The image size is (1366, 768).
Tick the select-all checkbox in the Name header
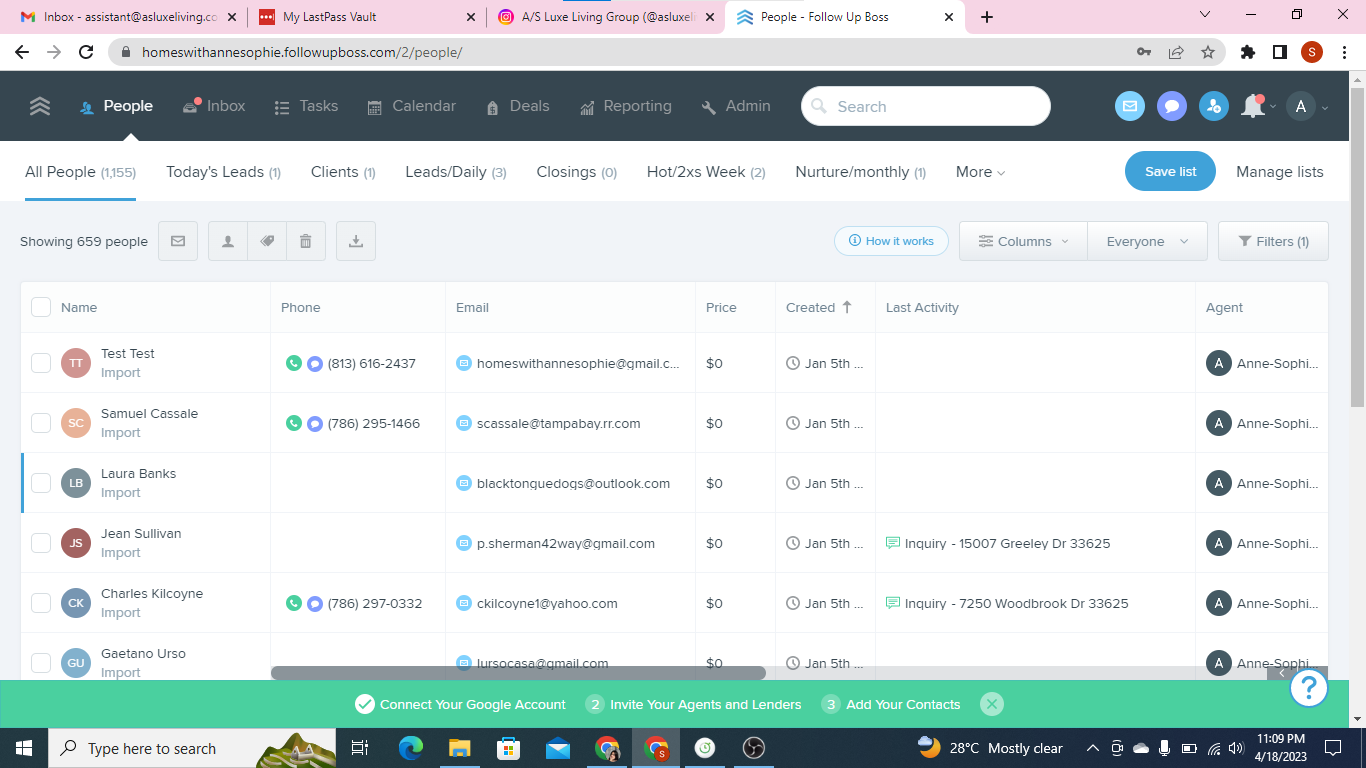[41, 307]
